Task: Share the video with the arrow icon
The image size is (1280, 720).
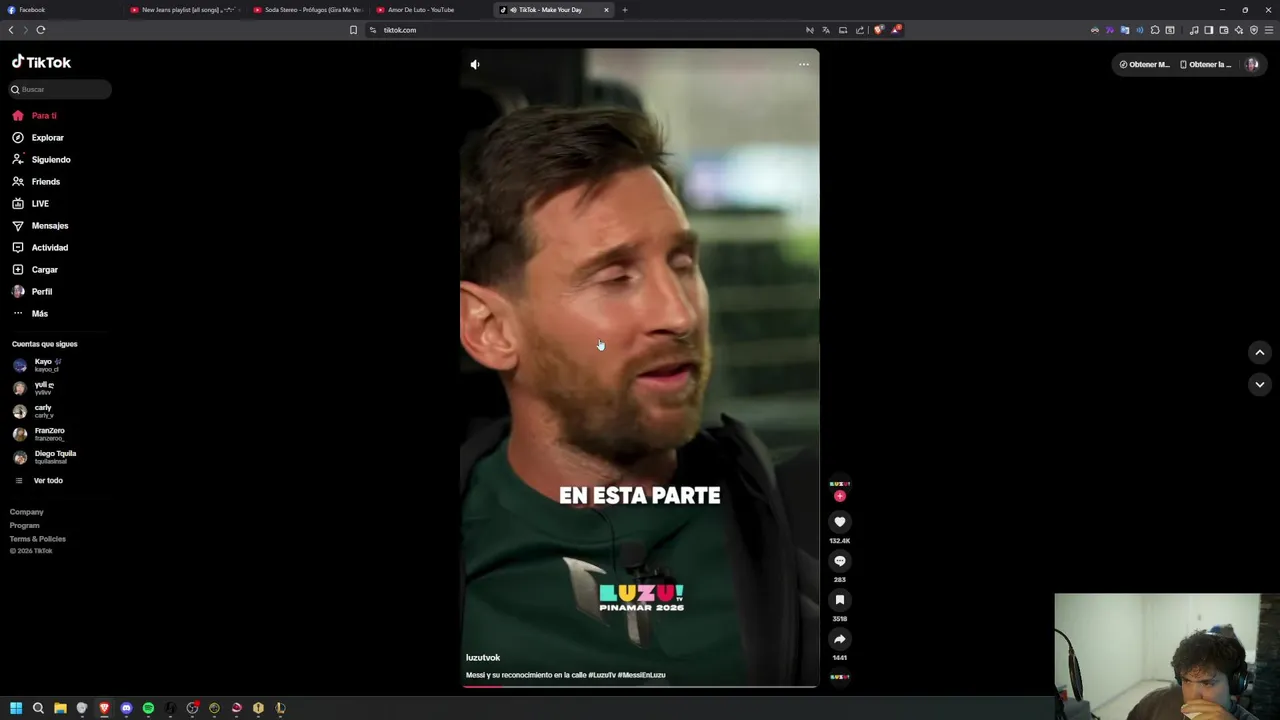Action: [840, 639]
